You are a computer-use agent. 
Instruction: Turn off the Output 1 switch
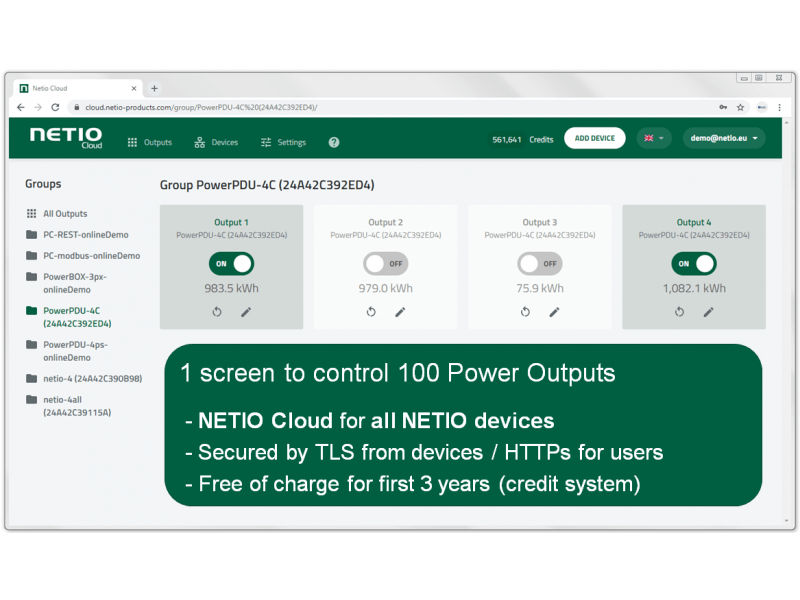click(x=231, y=264)
